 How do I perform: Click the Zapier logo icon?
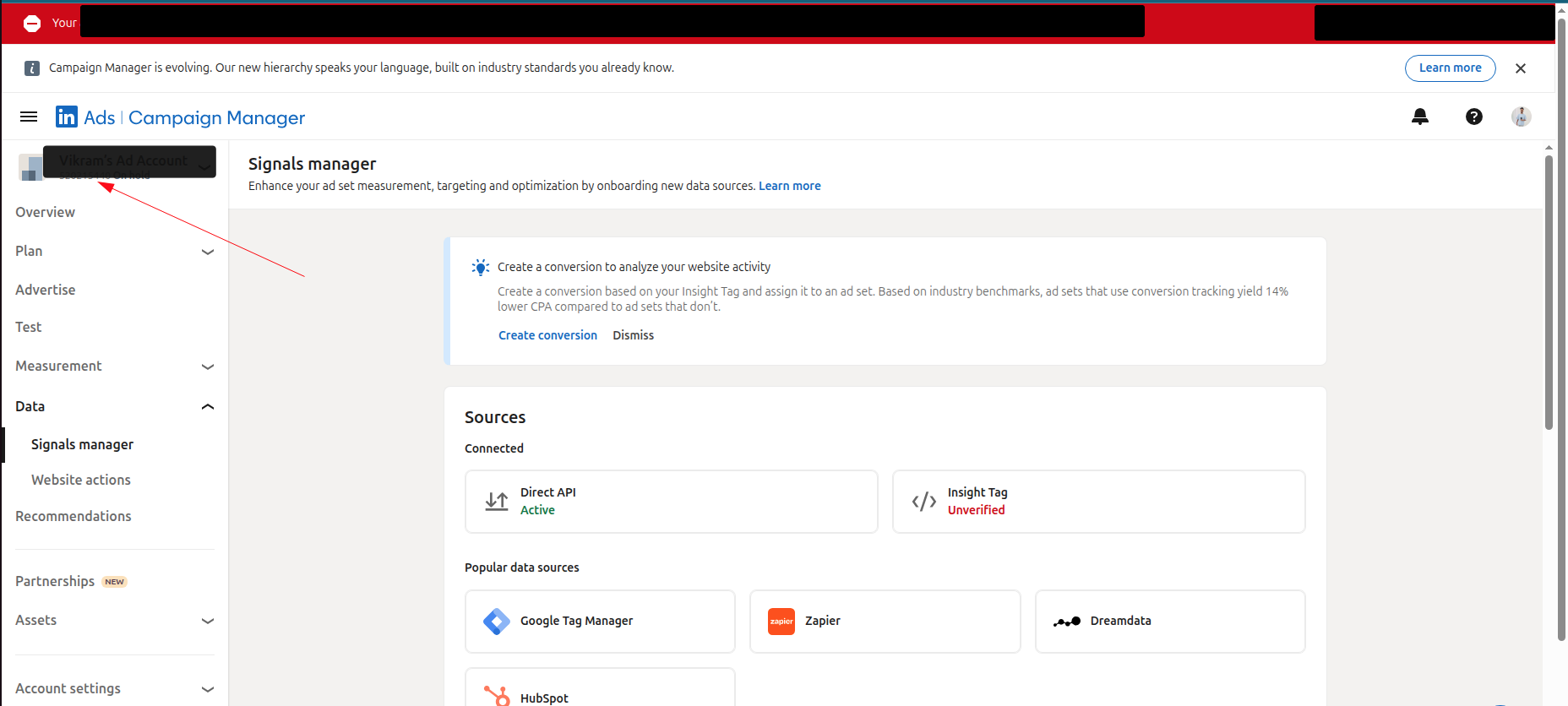tap(781, 622)
